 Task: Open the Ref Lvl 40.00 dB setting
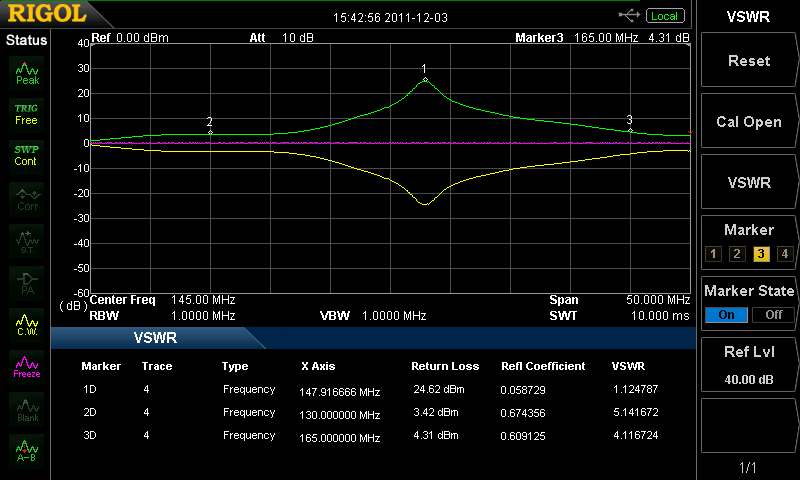coord(748,365)
